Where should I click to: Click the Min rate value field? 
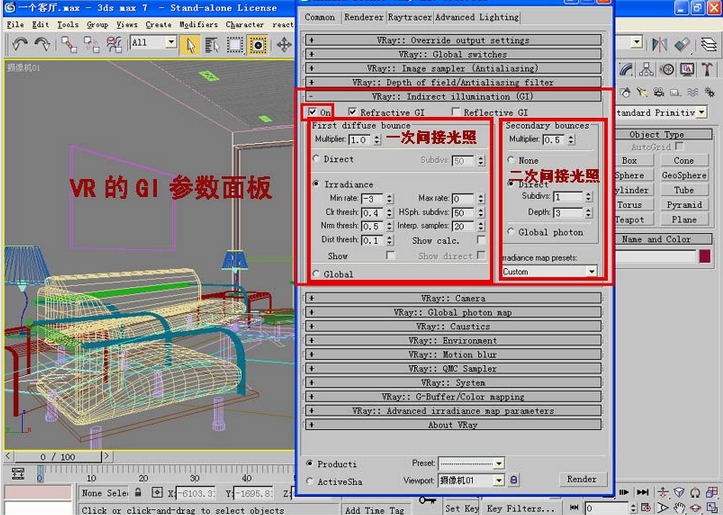[373, 199]
